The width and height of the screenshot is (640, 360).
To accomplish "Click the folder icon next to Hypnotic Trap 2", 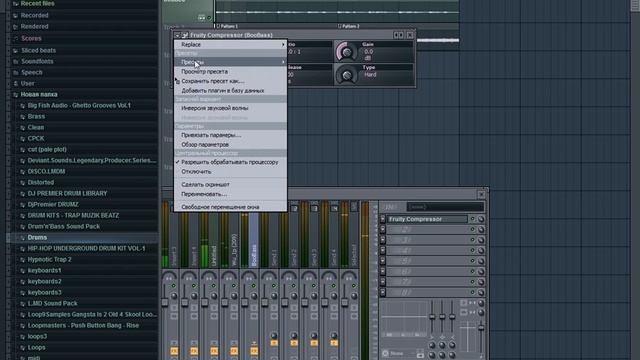I will click(22, 260).
